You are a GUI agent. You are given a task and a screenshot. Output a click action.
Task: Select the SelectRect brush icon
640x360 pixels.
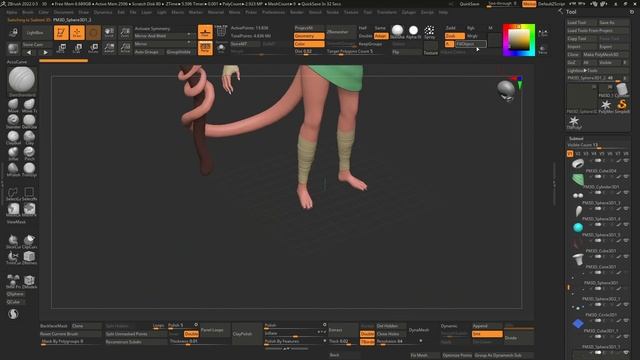(29, 194)
